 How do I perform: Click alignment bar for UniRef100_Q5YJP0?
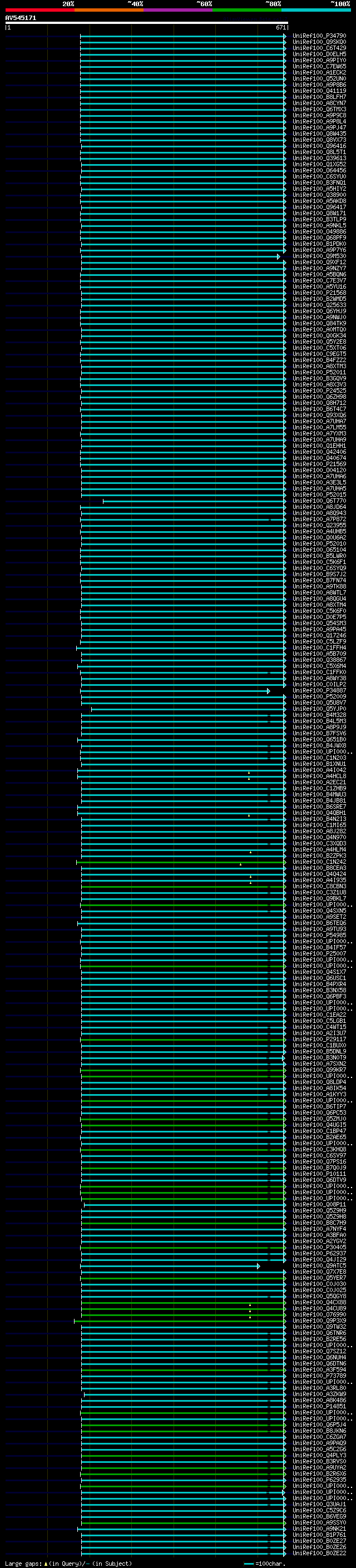coord(189,709)
